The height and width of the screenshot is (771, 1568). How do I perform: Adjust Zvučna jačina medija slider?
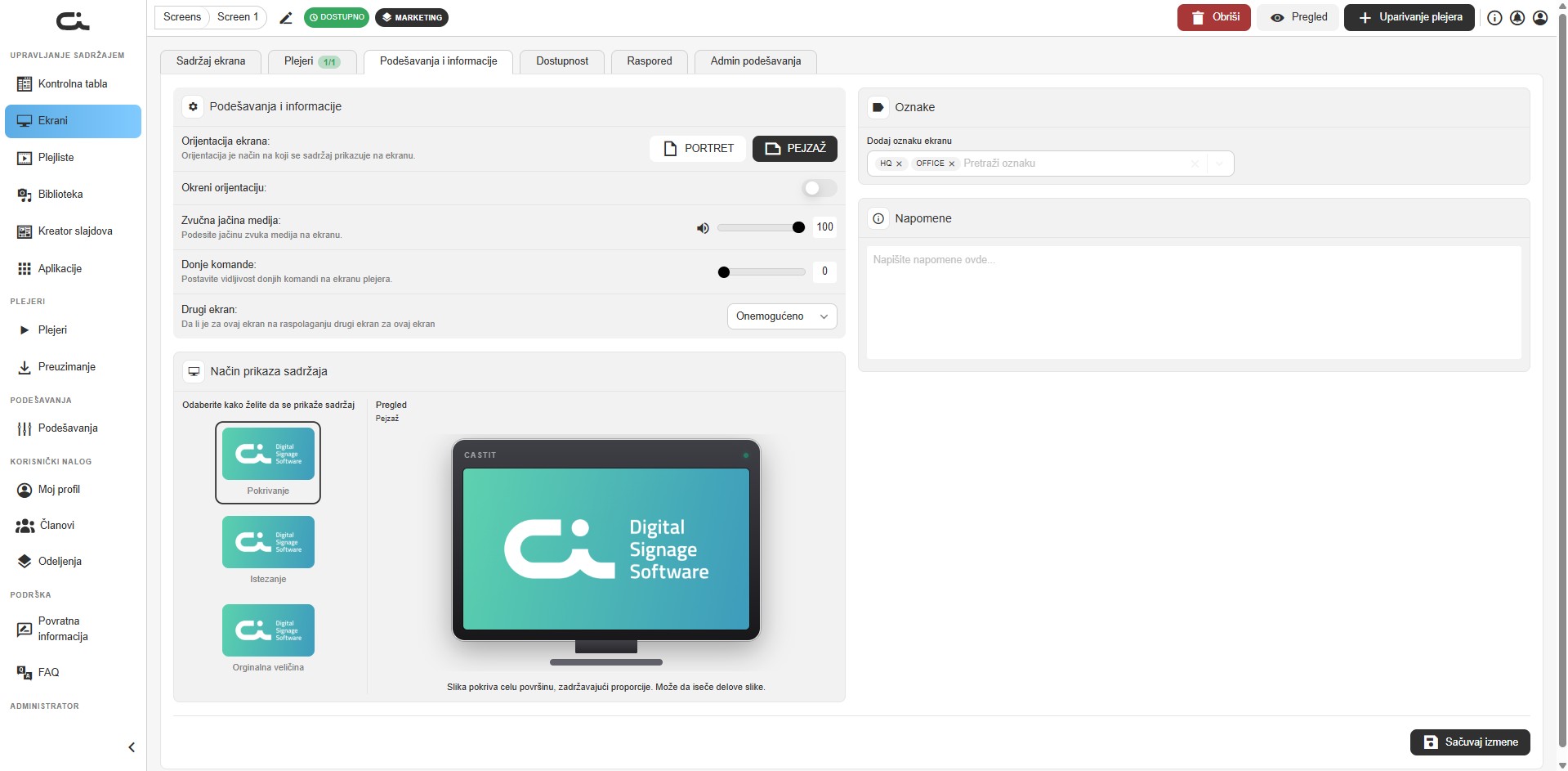tap(761, 228)
